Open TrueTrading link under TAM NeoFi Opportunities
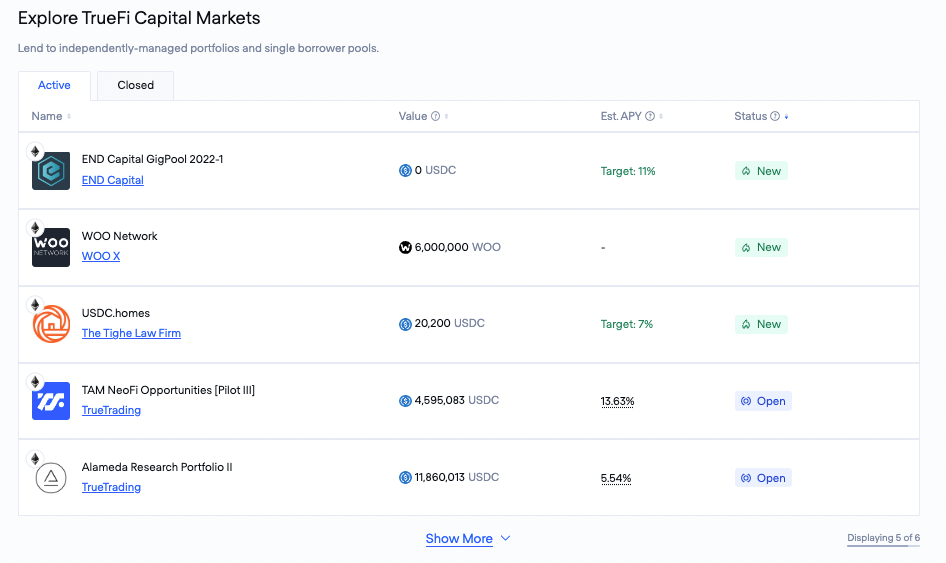The width and height of the screenshot is (946, 563). click(111, 410)
